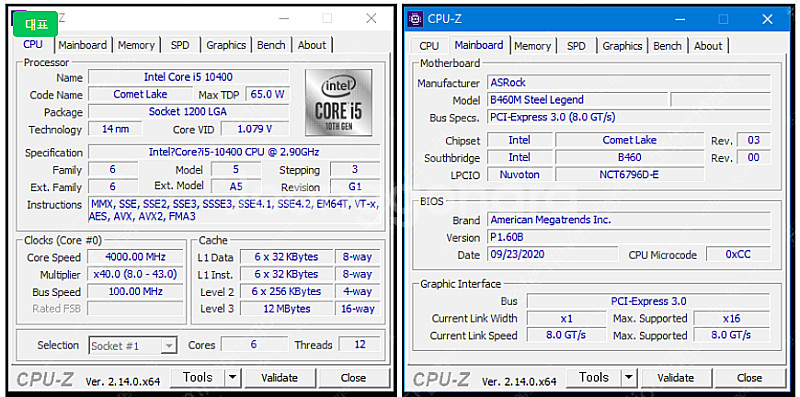
Task: Click the Southbridge value B460
Action: (630, 157)
